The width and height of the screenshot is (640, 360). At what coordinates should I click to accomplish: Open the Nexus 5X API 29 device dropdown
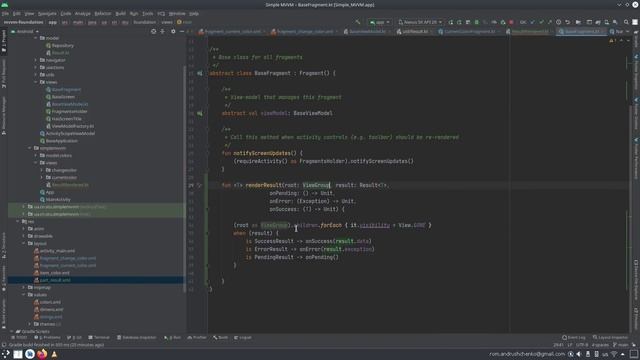[420, 22]
